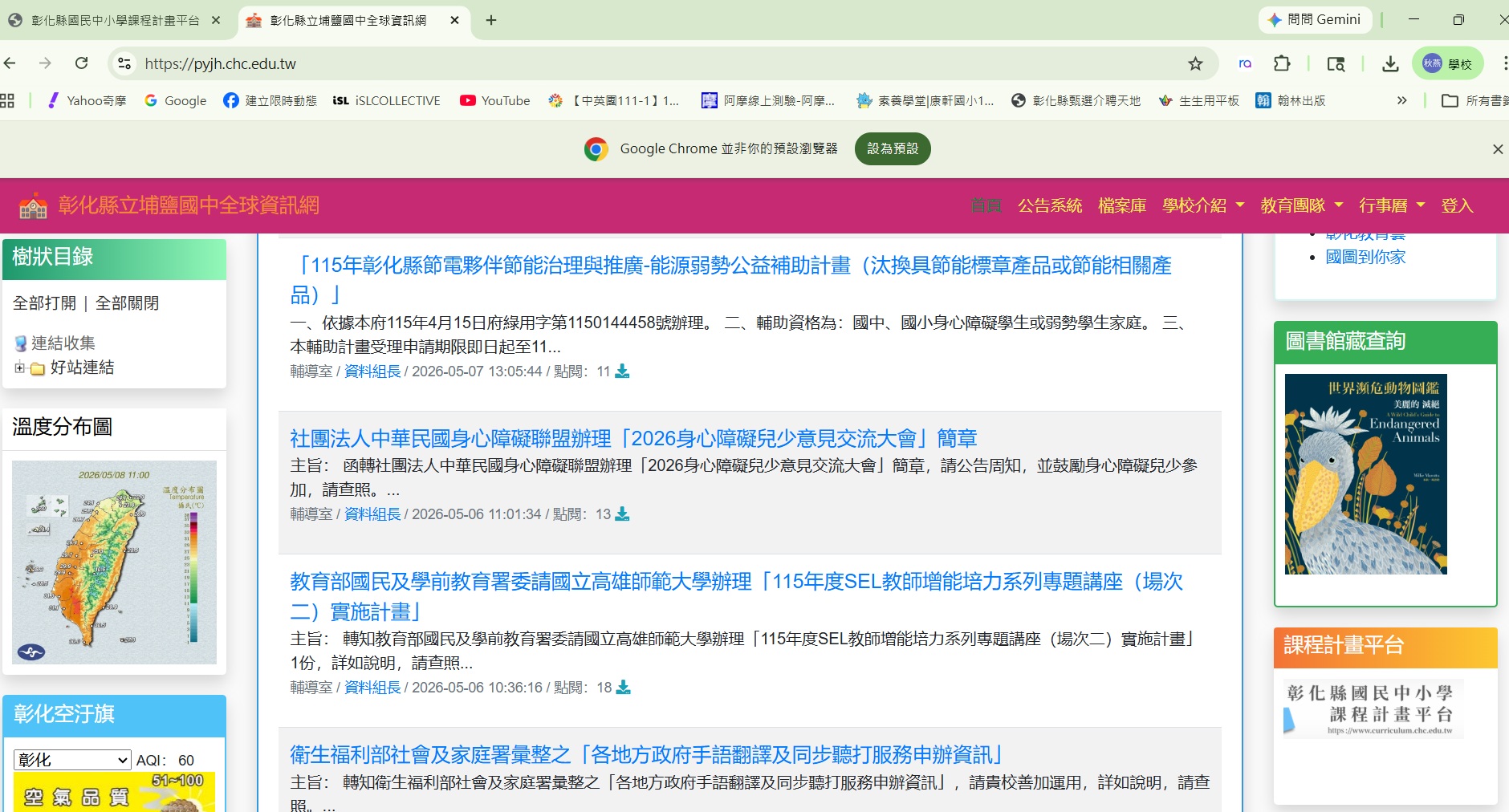Screen dimensions: 1509x812
Task: Open the Yahoo奇摩 bookmark
Action: click(87, 100)
